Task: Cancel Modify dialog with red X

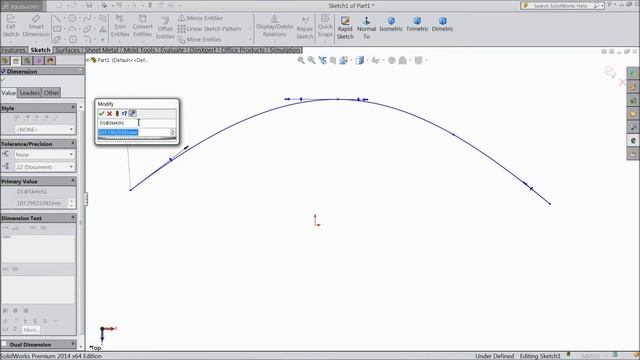Action: click(x=109, y=113)
